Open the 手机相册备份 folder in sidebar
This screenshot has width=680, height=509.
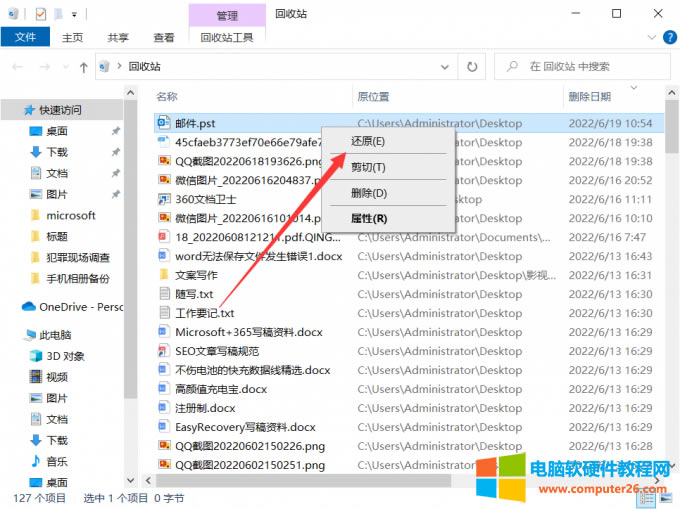(x=78, y=279)
